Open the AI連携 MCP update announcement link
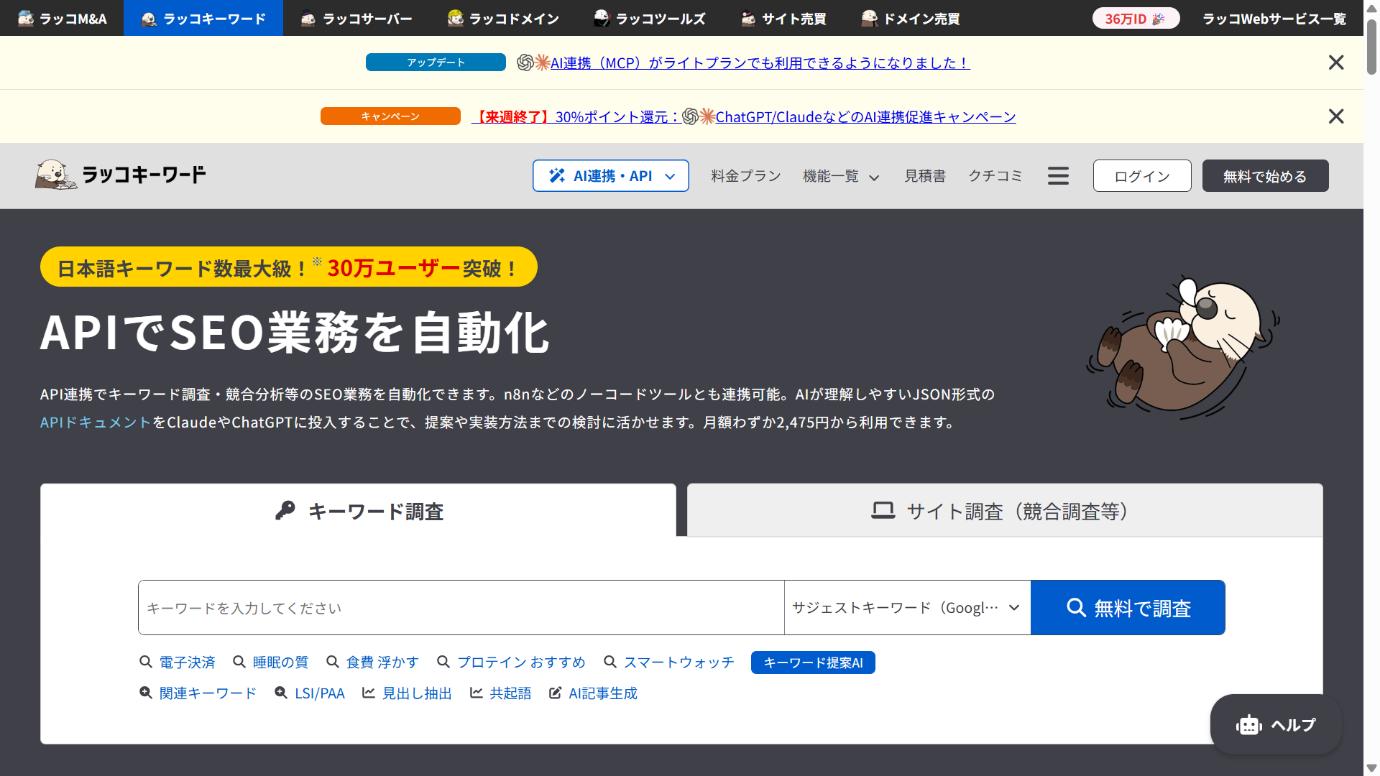This screenshot has height=776, width=1380. pos(743,63)
